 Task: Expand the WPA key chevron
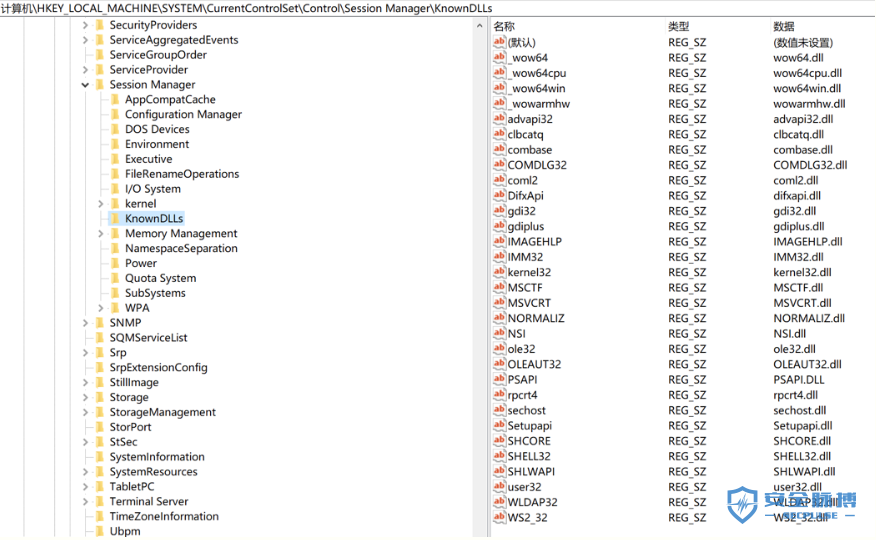click(x=101, y=308)
